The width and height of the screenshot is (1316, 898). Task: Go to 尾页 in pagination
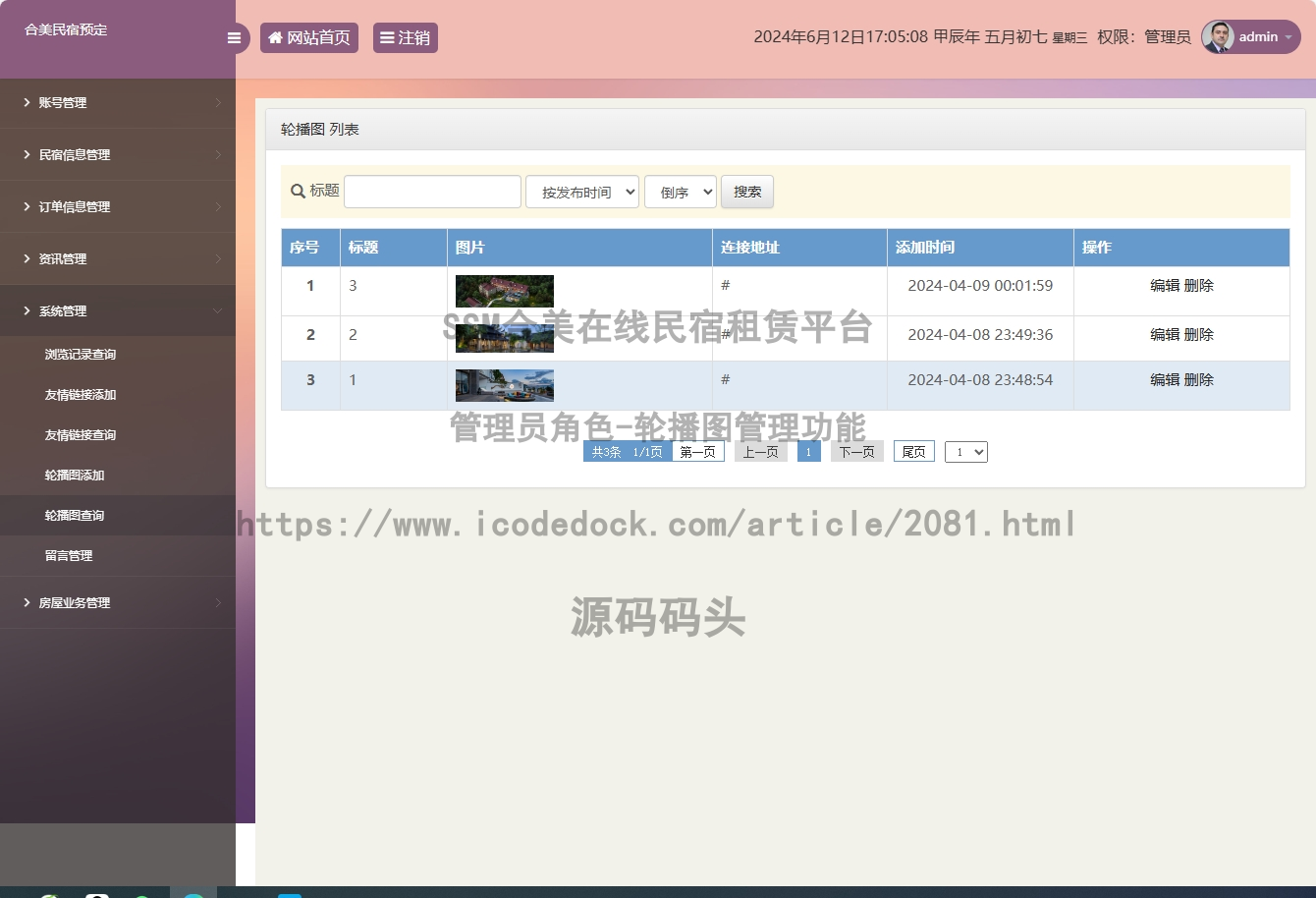coord(914,452)
